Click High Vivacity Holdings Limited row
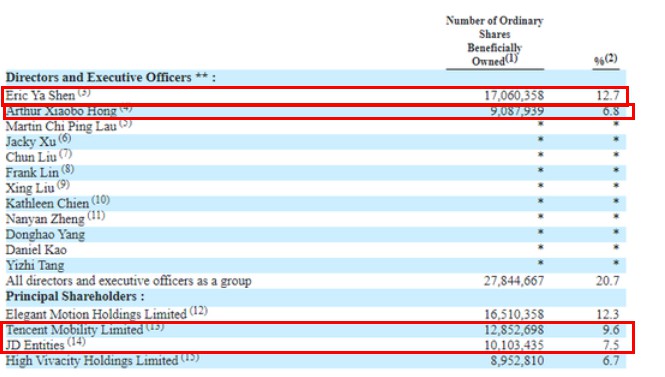665x377 pixels. pos(316,360)
